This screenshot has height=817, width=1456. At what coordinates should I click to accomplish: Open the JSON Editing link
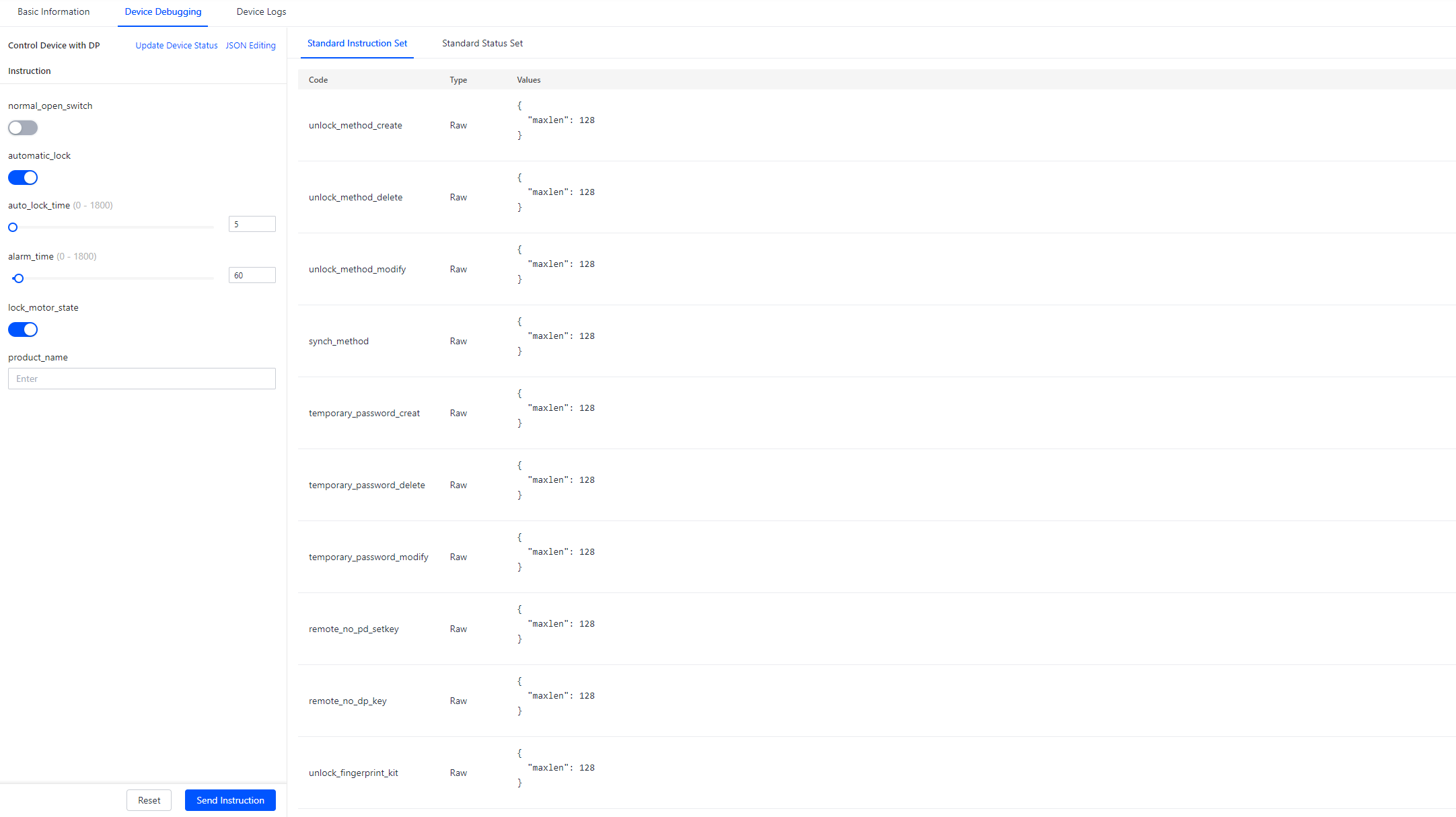[x=250, y=46]
